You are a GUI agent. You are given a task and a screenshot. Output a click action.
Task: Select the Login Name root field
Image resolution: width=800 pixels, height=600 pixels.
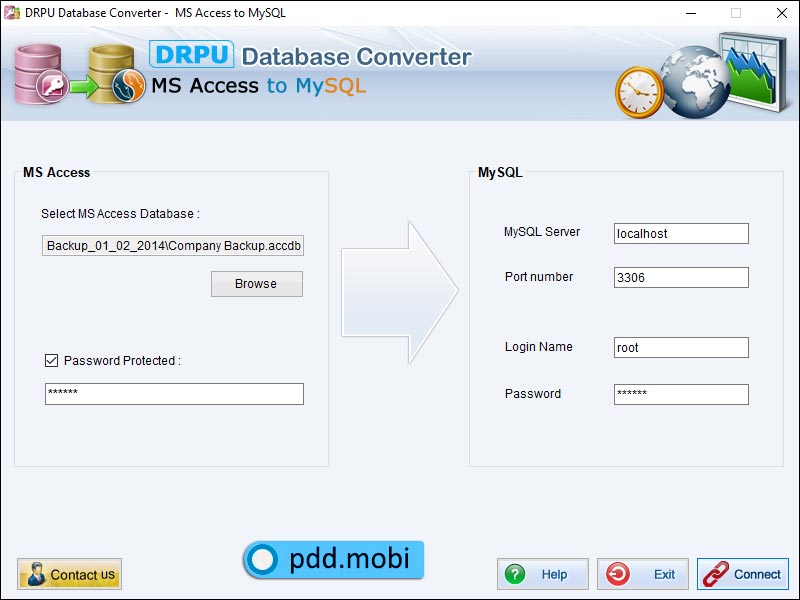(680, 347)
